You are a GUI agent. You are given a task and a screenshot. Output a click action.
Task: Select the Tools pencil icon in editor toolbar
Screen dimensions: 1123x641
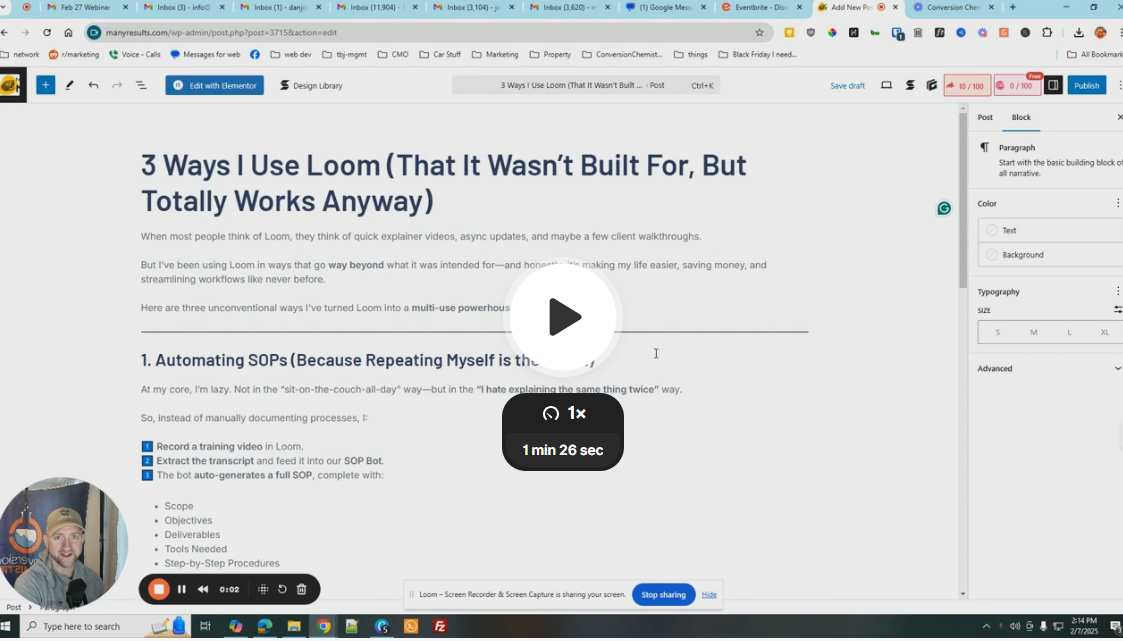pos(69,85)
